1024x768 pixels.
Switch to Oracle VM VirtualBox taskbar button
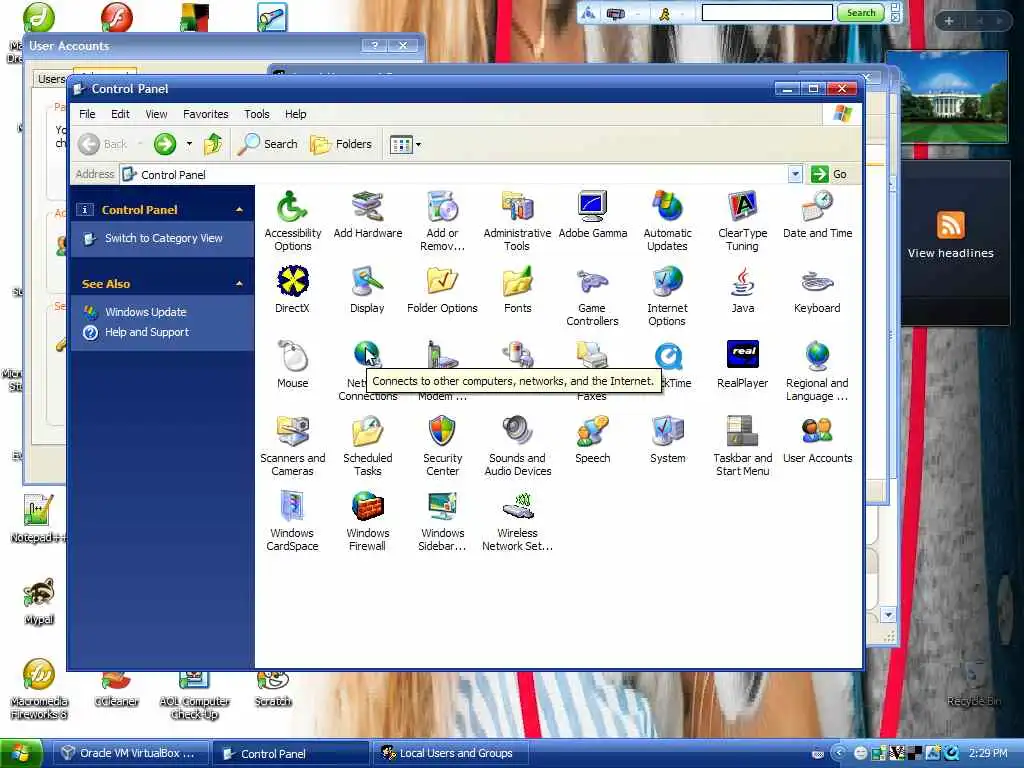[131, 753]
